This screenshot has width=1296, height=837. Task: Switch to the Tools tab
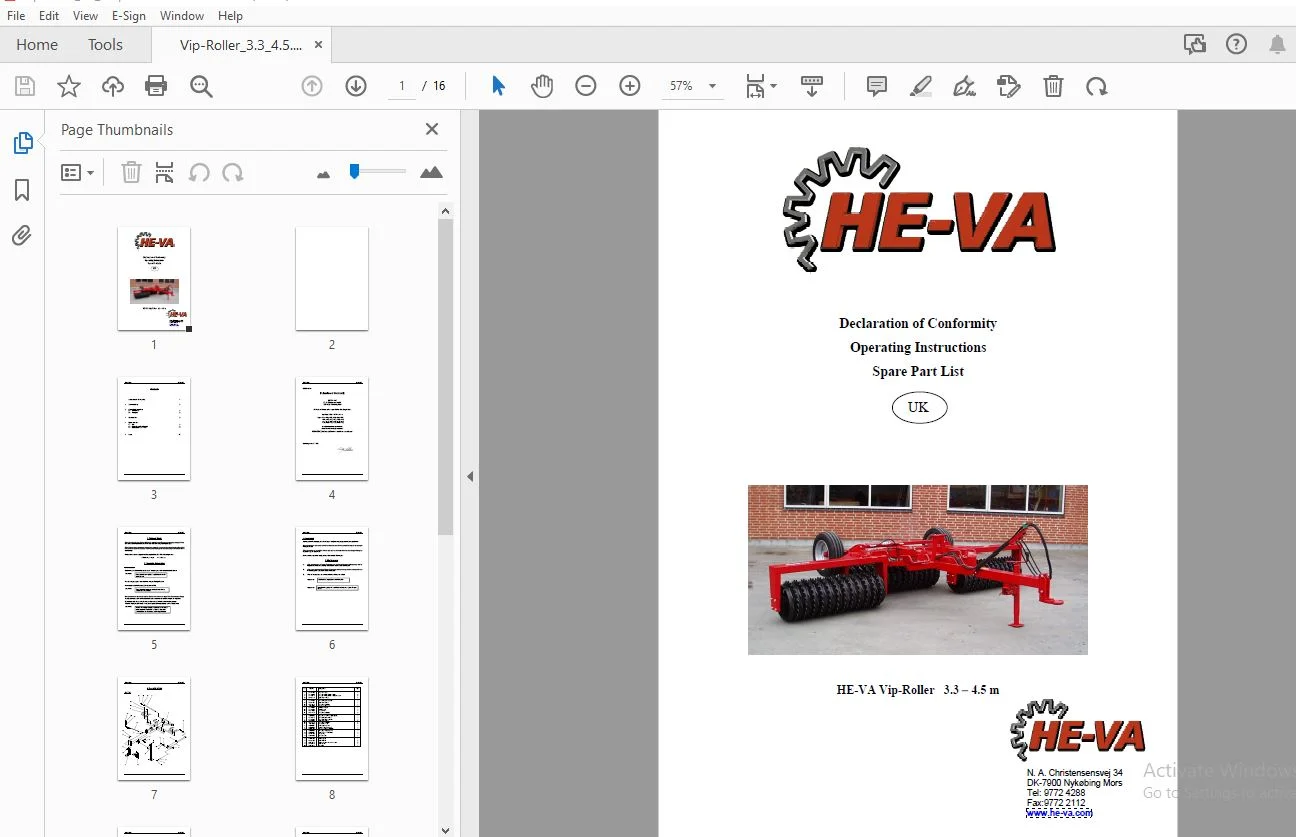[105, 44]
